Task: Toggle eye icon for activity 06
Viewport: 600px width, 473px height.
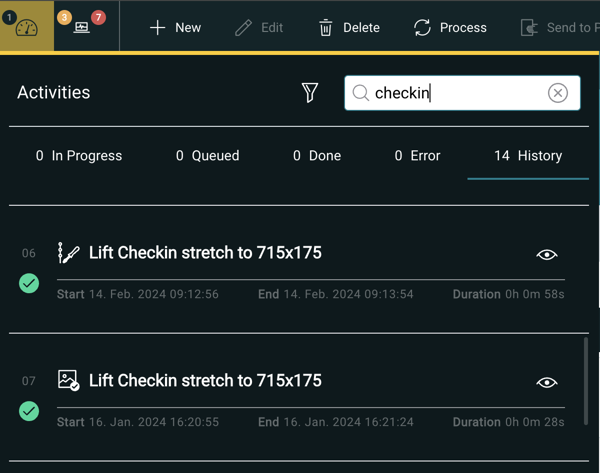Action: (x=546, y=254)
